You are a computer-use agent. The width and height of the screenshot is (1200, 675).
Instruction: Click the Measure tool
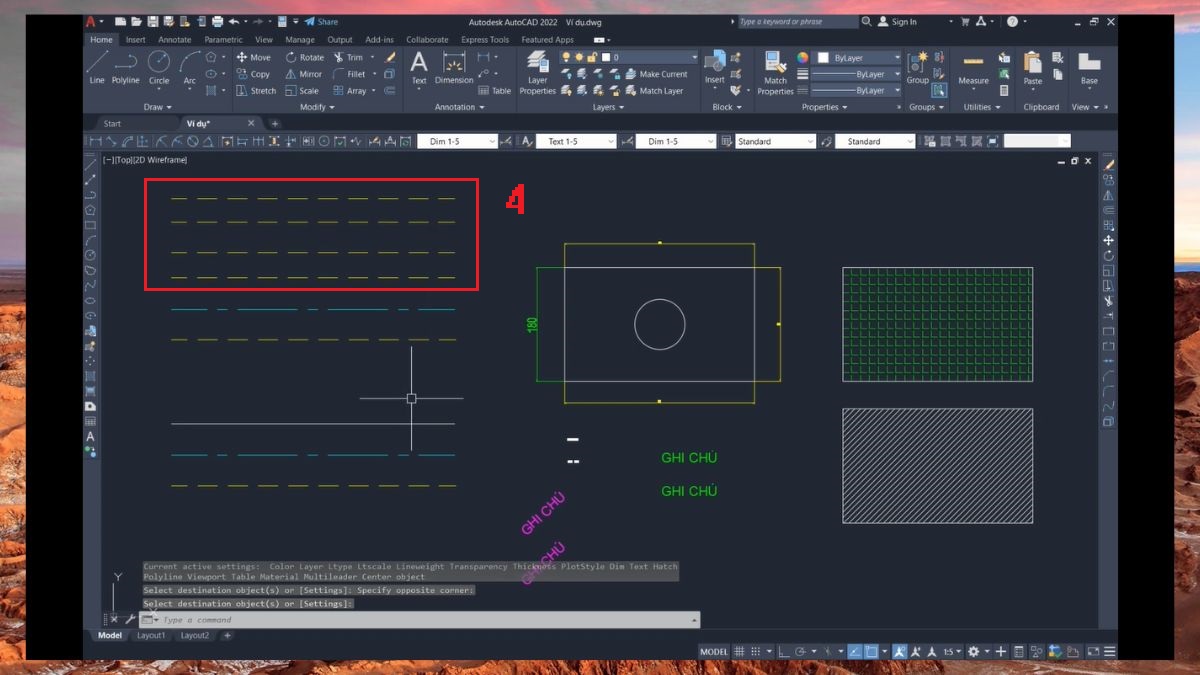(x=973, y=67)
